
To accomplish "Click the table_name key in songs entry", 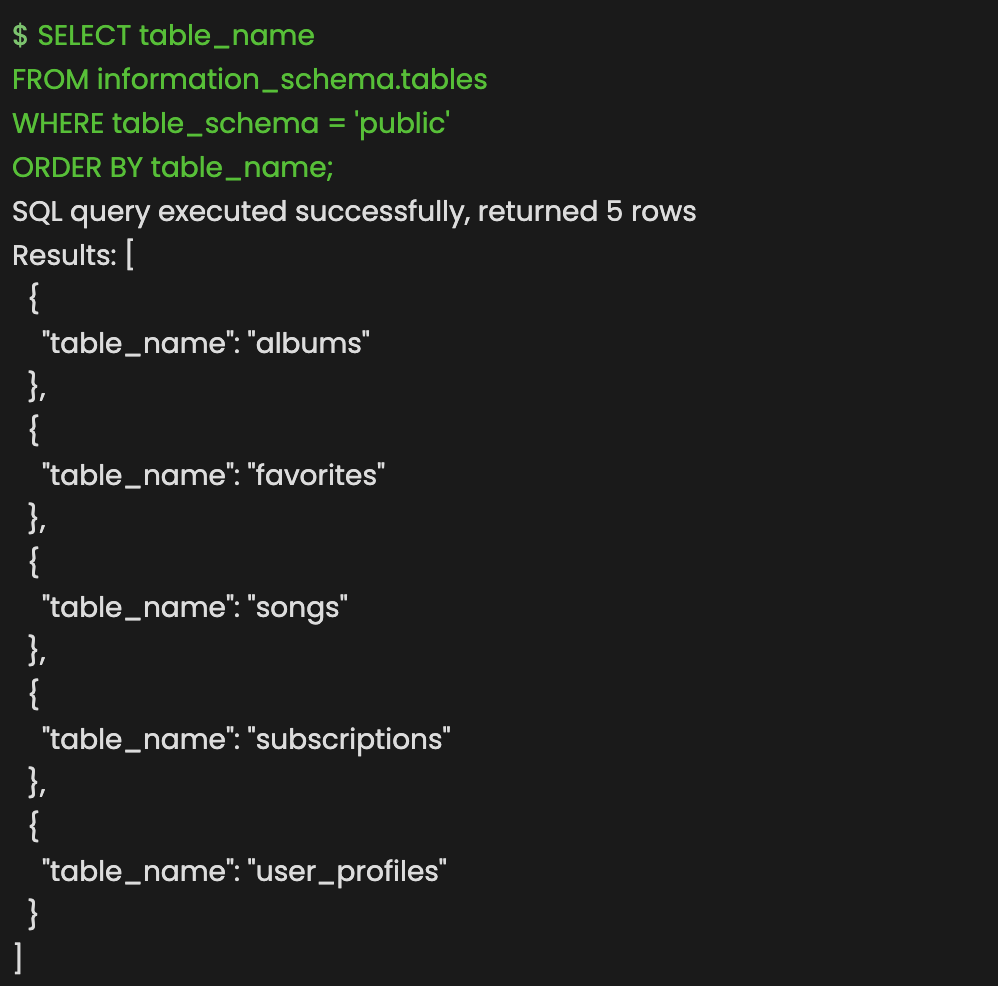I will (137, 608).
